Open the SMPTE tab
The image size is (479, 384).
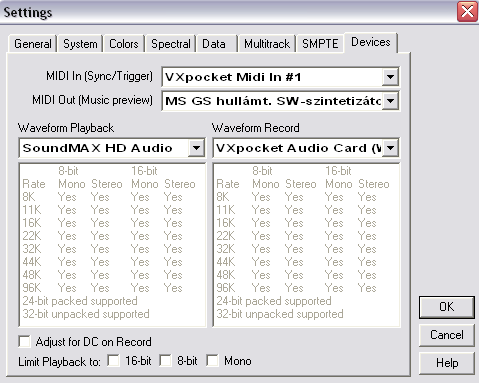(320, 44)
